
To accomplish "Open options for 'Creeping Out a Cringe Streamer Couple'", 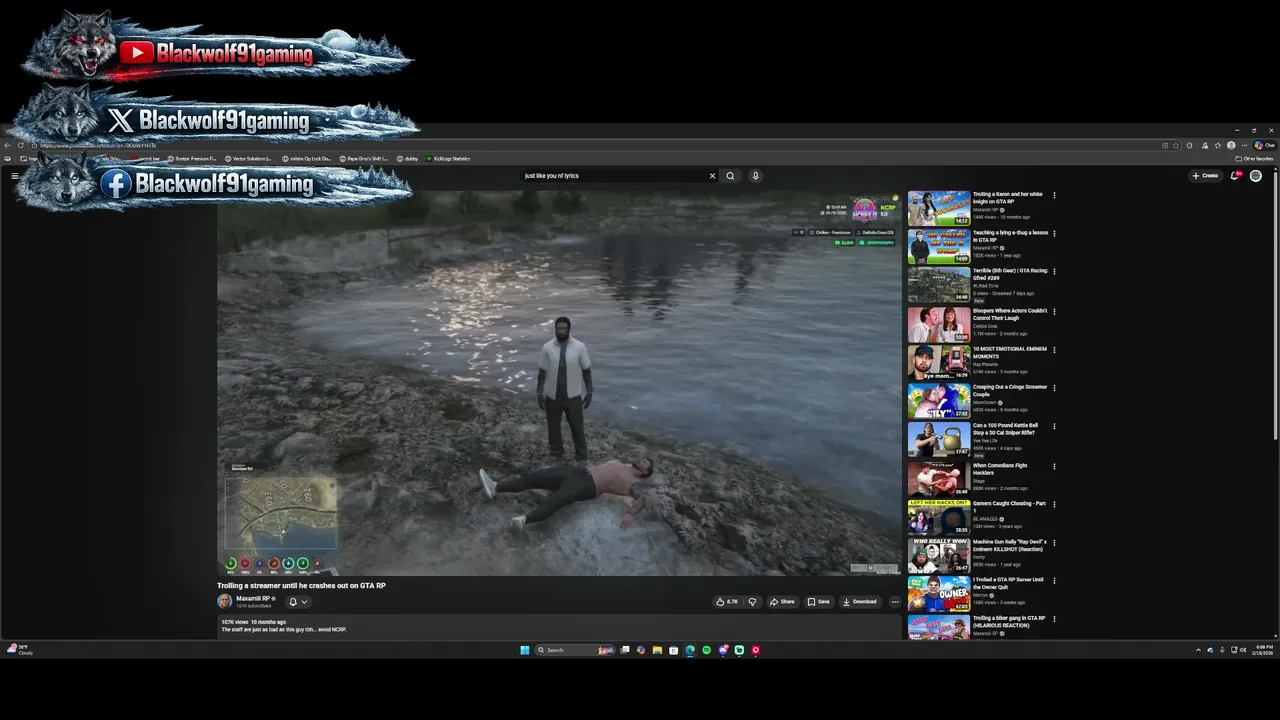I will click(x=1054, y=388).
